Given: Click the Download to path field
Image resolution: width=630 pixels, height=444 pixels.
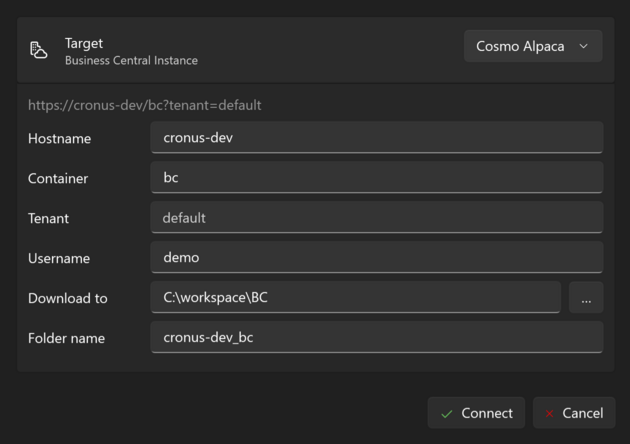Looking at the screenshot, I should pos(356,297).
